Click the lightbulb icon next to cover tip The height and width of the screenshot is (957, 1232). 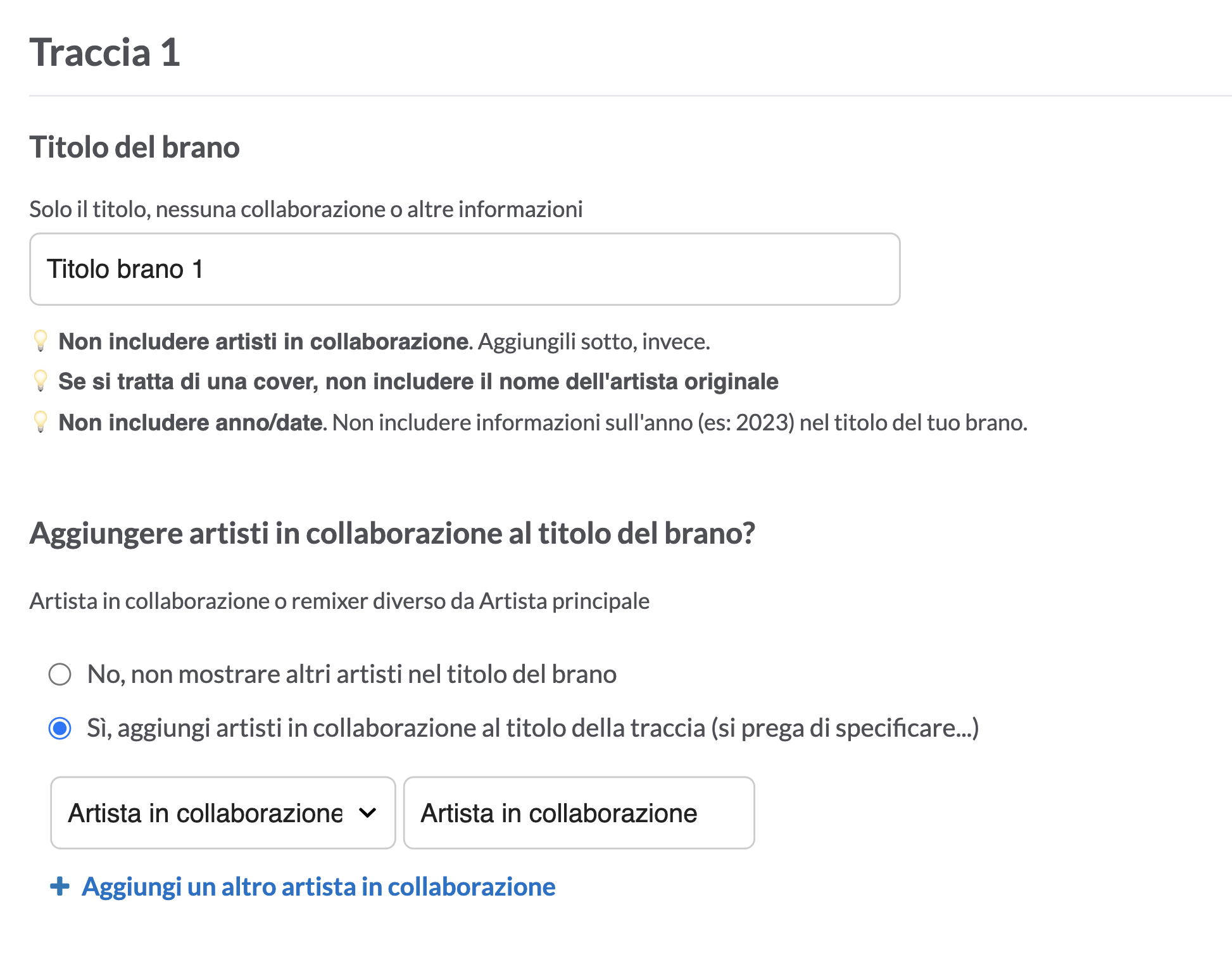pos(41,381)
